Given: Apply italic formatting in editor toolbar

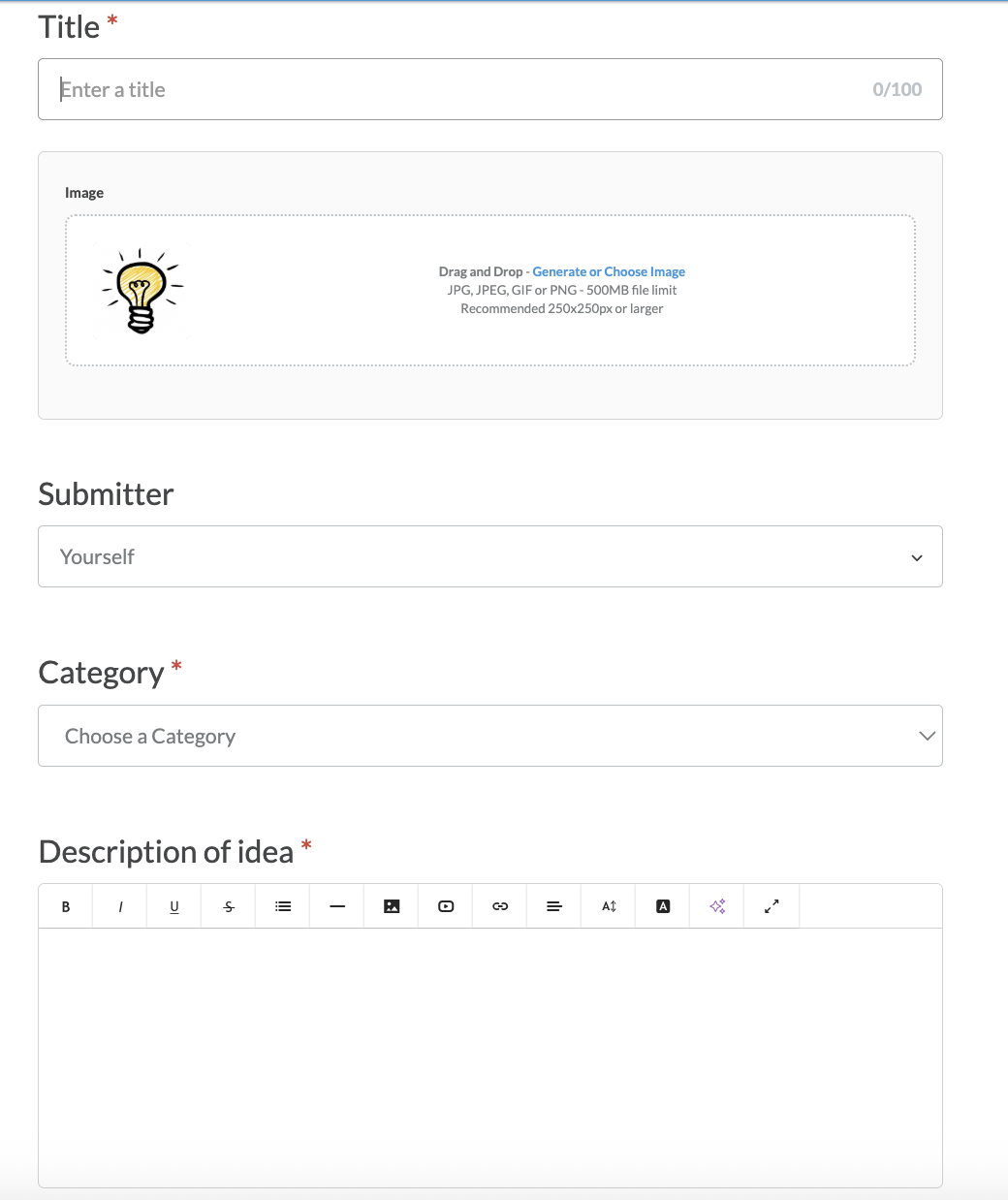Looking at the screenshot, I should tap(120, 906).
